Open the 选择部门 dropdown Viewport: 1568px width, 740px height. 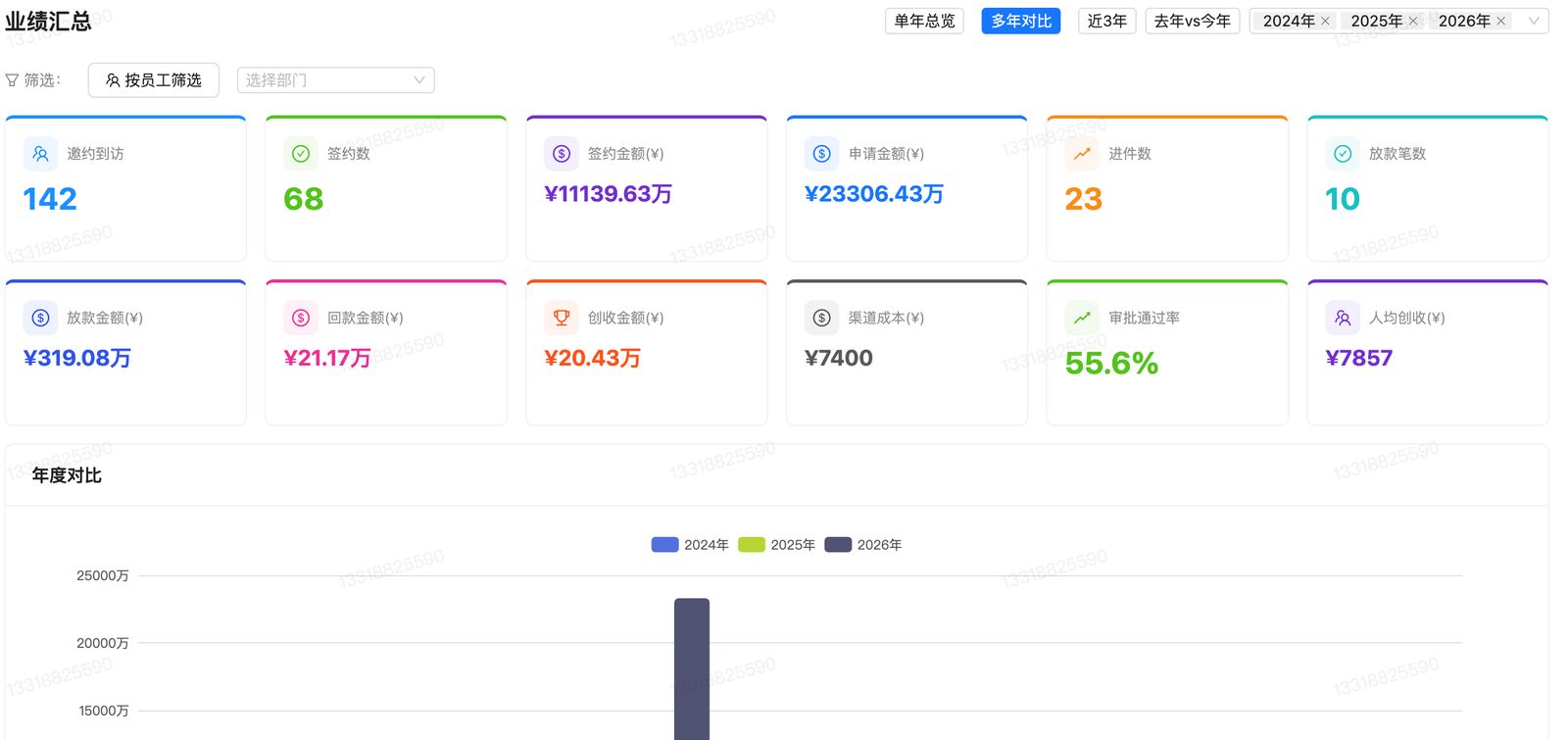click(x=336, y=80)
